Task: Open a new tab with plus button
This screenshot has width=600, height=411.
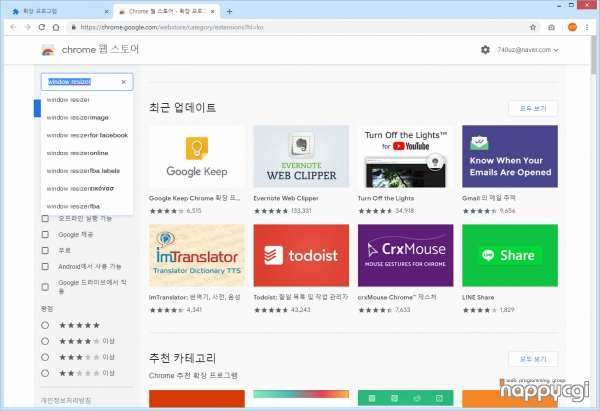Action: (229, 11)
